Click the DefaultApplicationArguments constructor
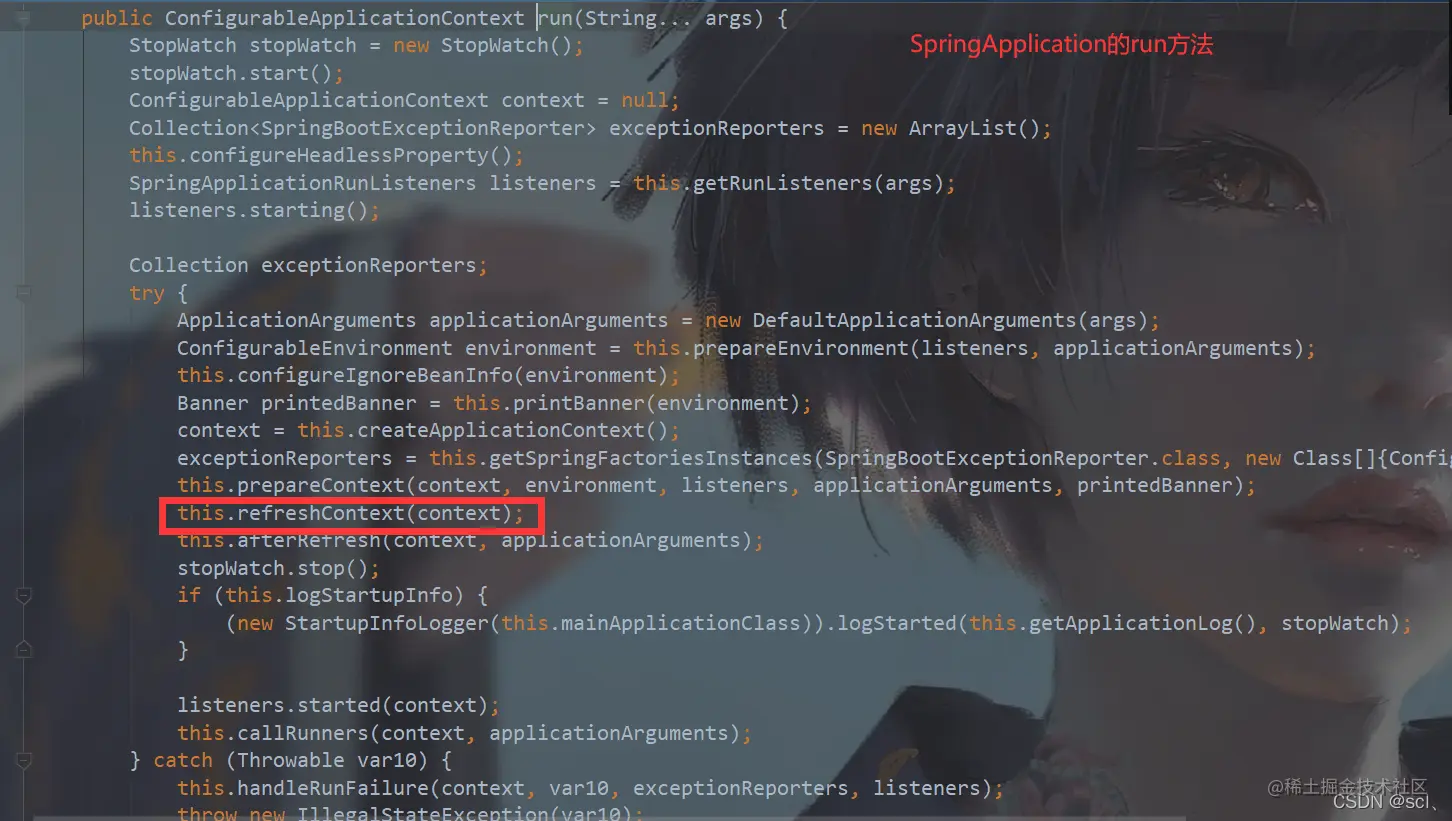Image resolution: width=1452 pixels, height=821 pixels. click(914, 321)
